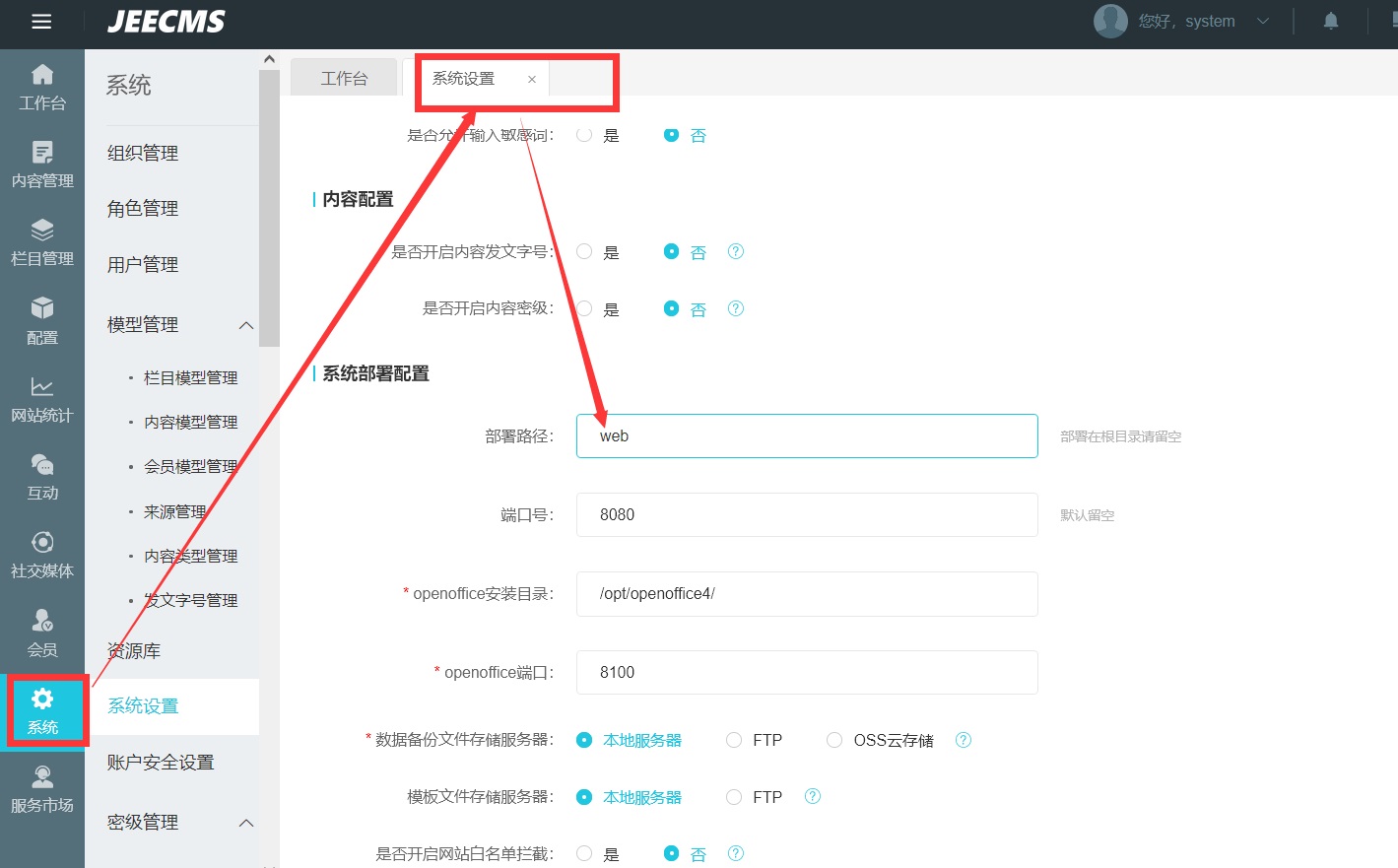Show help for 模板文件存储服务器

(813, 796)
